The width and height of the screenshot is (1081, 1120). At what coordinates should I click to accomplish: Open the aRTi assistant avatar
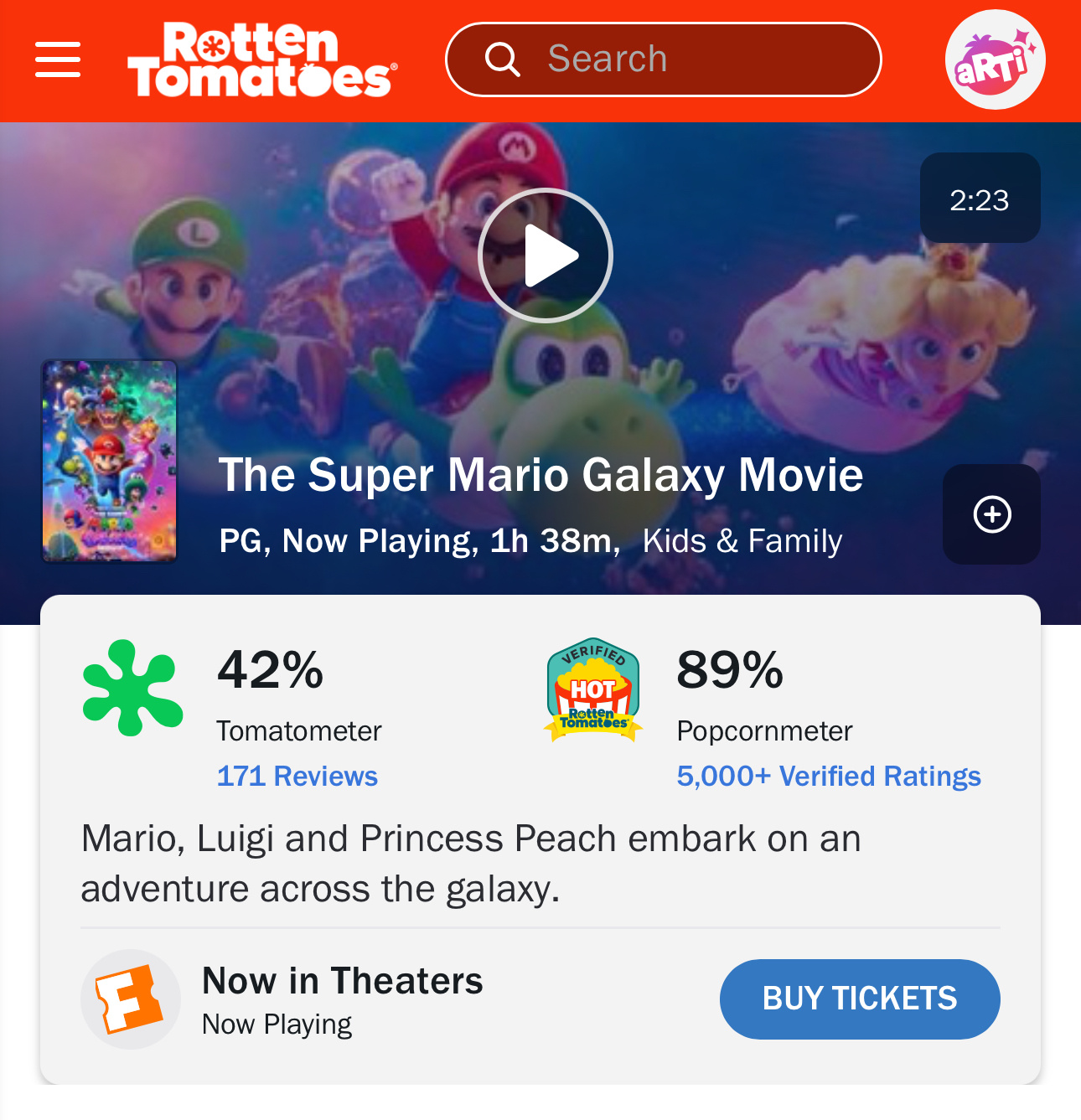pos(995,59)
